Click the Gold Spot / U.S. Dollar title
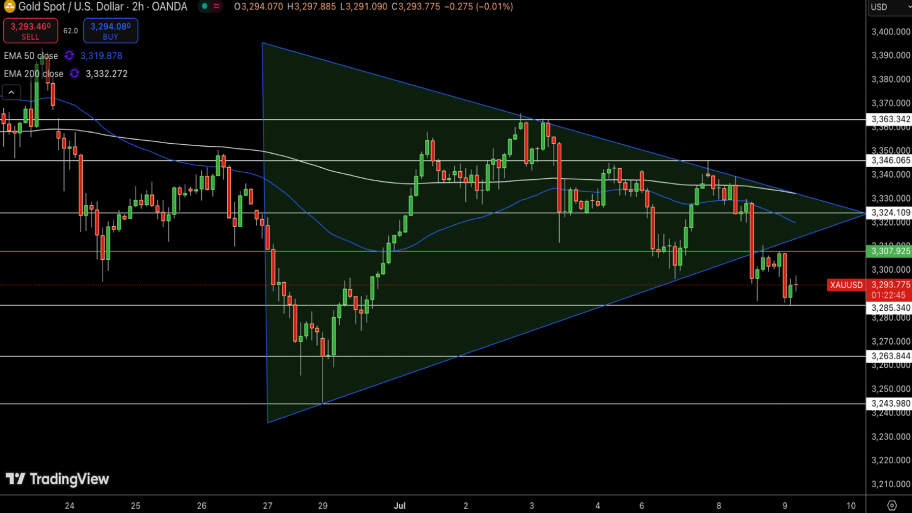912x513 pixels. coord(72,7)
